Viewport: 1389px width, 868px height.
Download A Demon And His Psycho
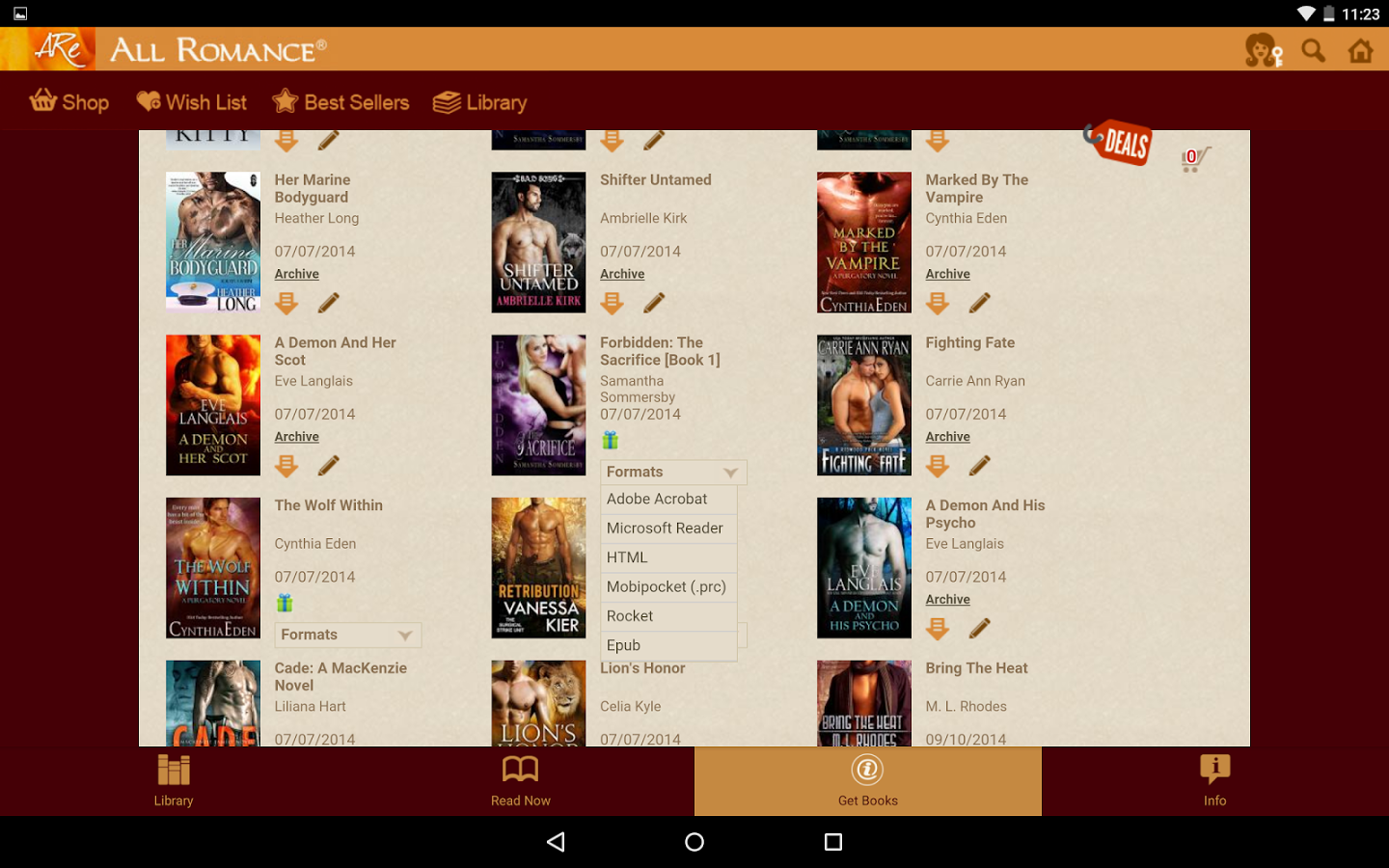[938, 629]
